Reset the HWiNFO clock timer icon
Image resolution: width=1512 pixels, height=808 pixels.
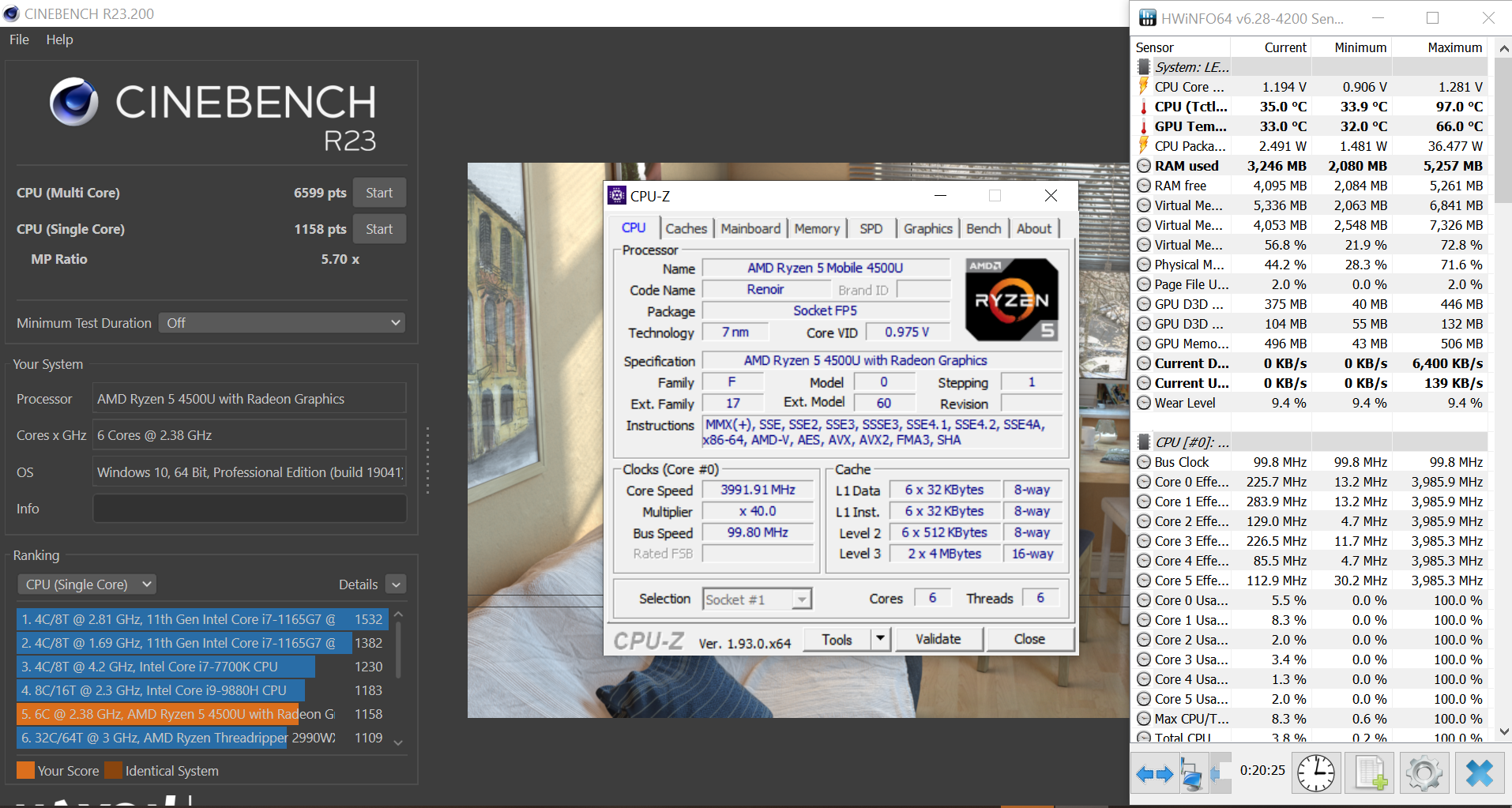(x=1316, y=773)
